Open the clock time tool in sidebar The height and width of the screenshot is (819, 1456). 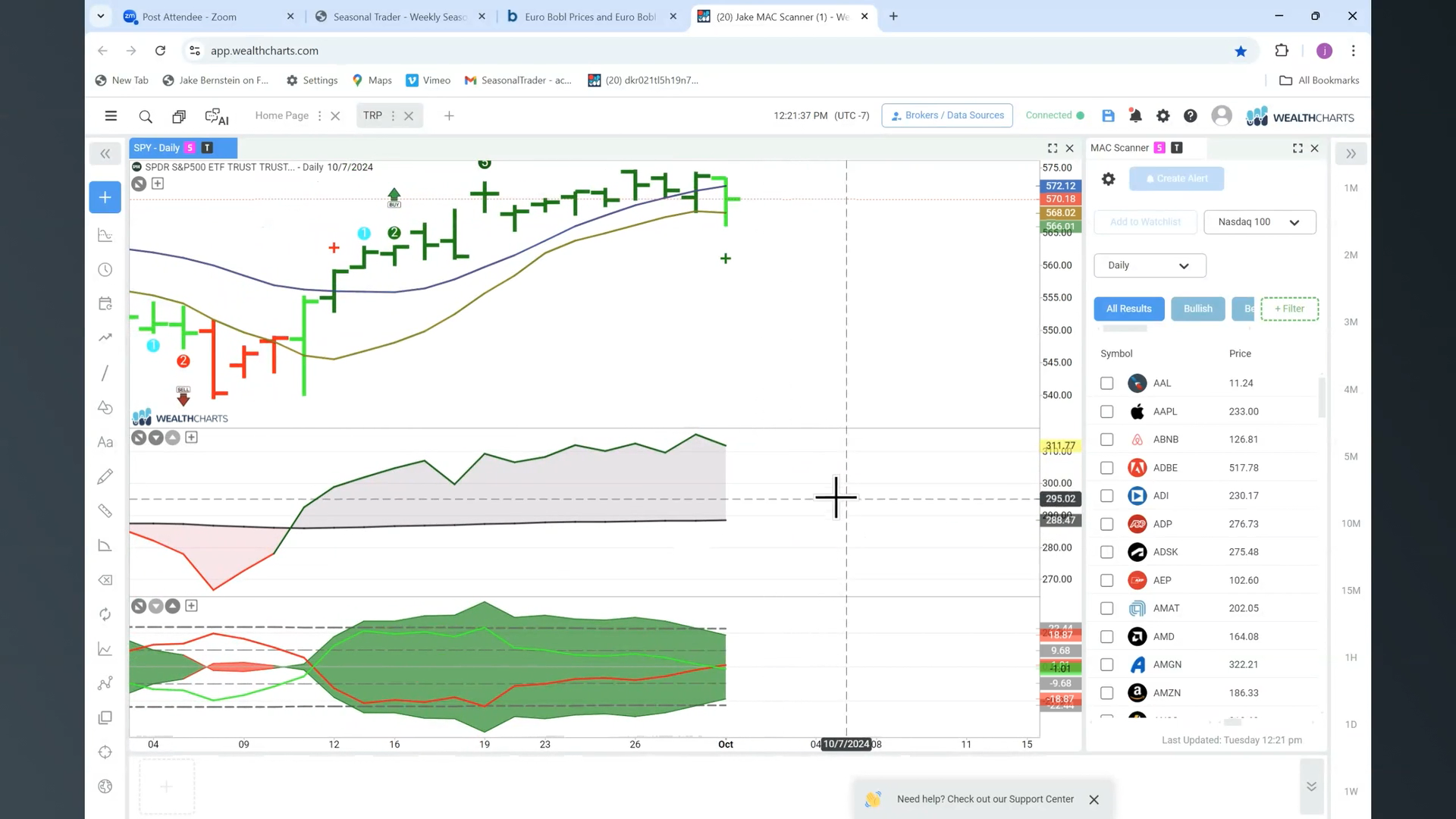pyautogui.click(x=105, y=270)
